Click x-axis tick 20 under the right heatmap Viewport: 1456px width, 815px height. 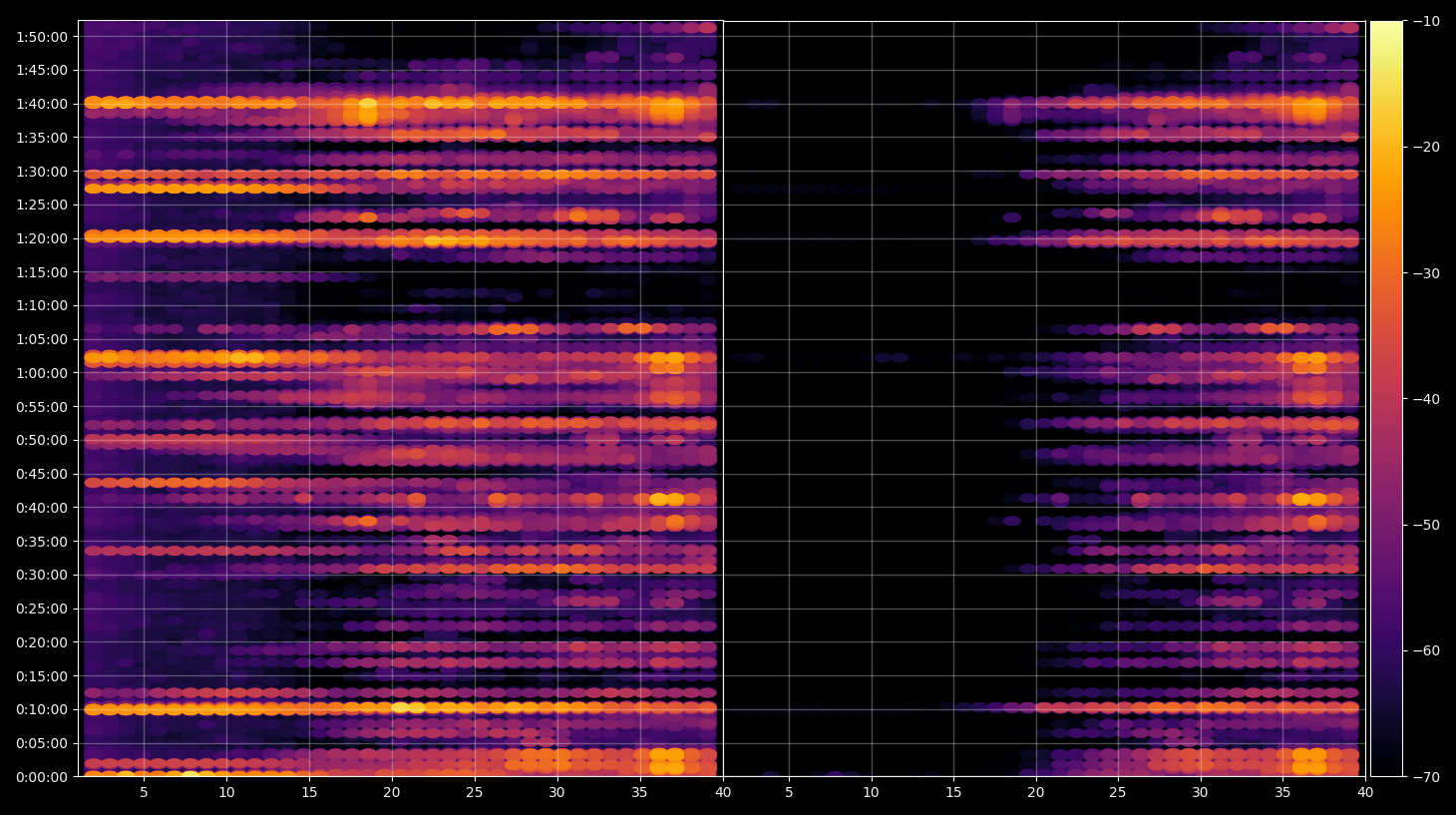point(1036,793)
